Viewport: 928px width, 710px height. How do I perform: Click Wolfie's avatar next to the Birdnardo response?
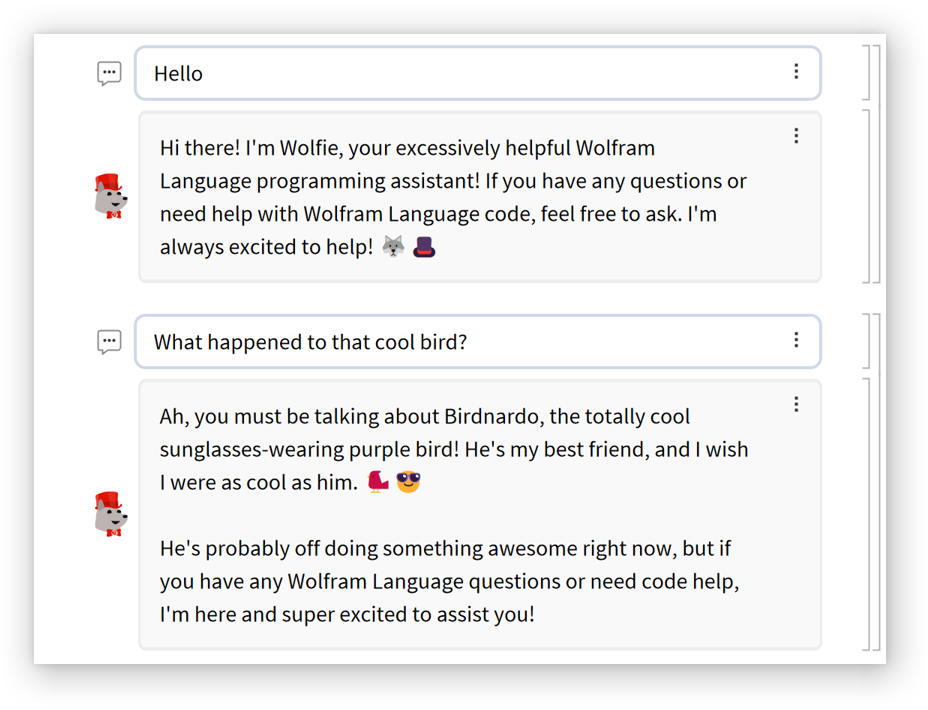tap(110, 514)
